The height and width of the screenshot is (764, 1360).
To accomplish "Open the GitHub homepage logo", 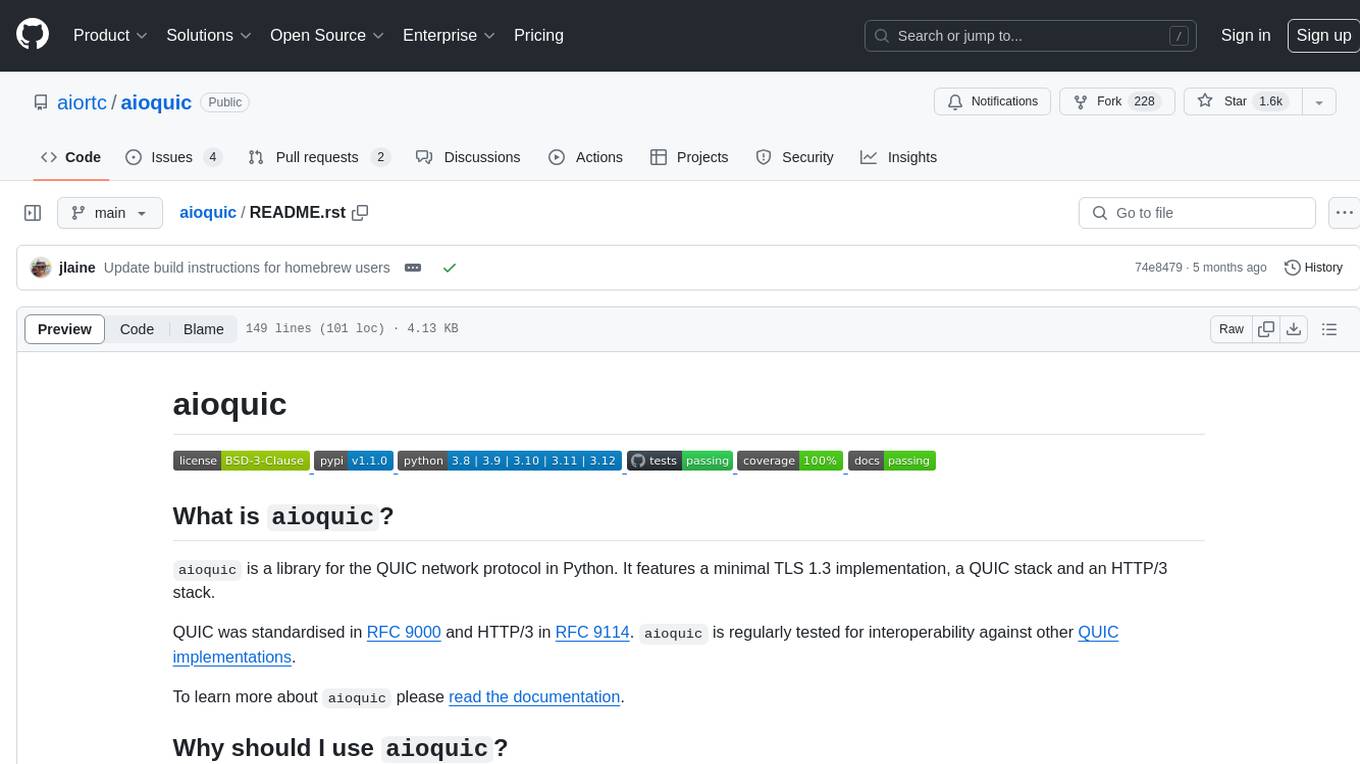I will tap(33, 35).
